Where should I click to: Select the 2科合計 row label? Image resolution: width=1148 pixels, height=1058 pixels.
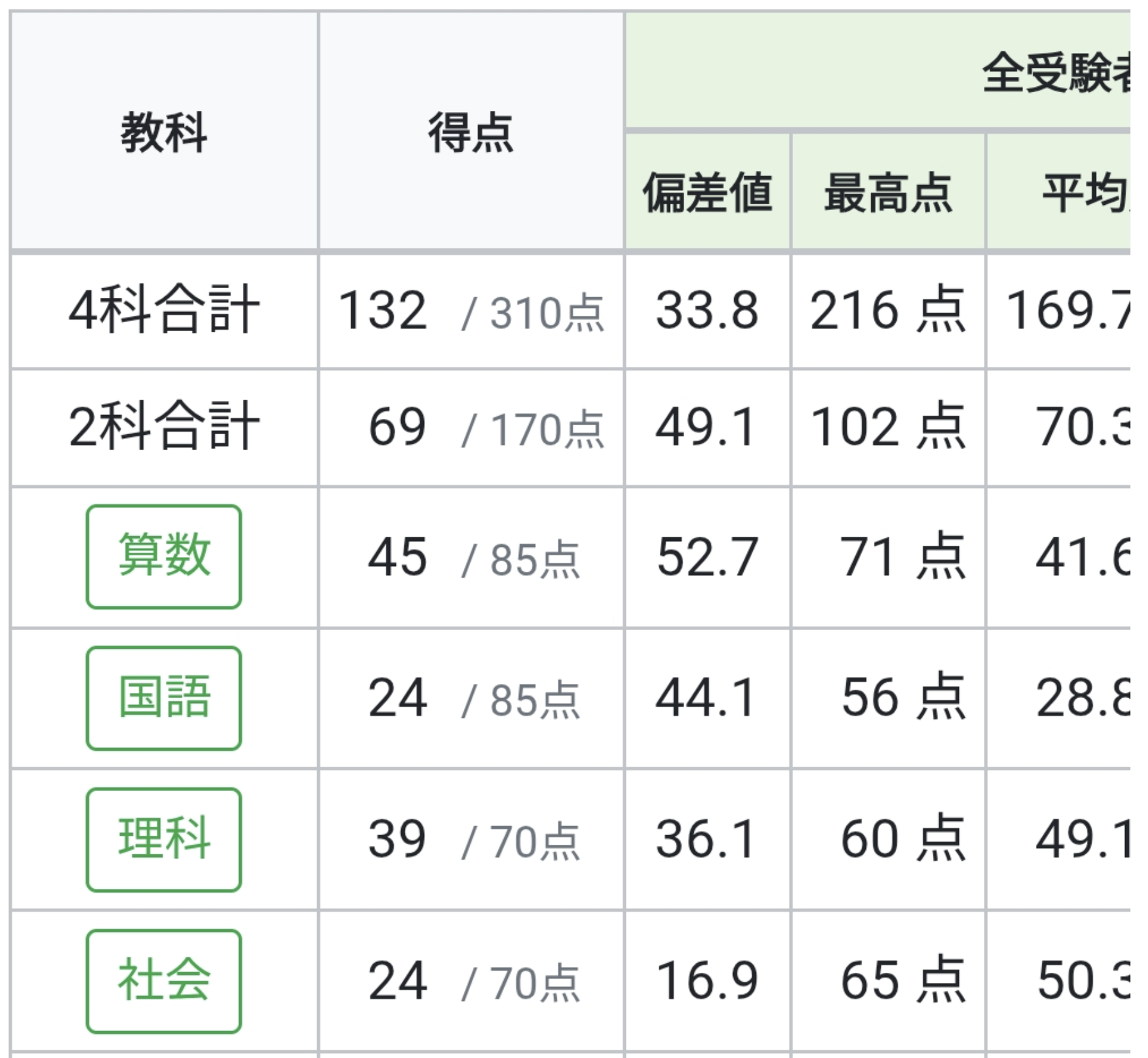coord(164,427)
